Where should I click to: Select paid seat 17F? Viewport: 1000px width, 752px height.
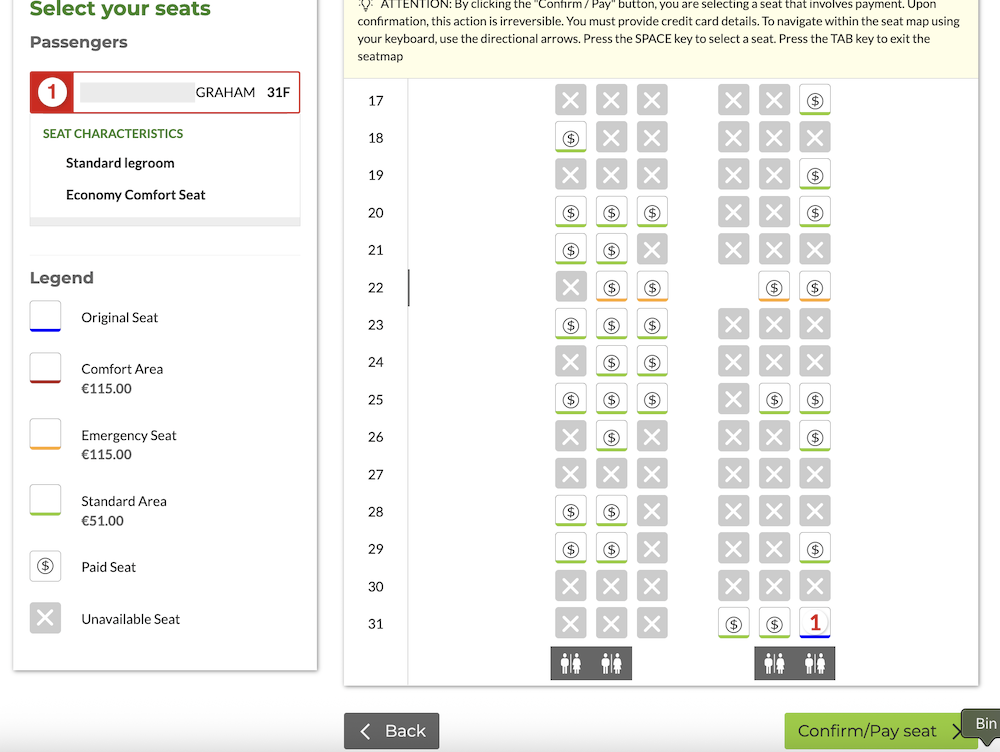pos(814,100)
